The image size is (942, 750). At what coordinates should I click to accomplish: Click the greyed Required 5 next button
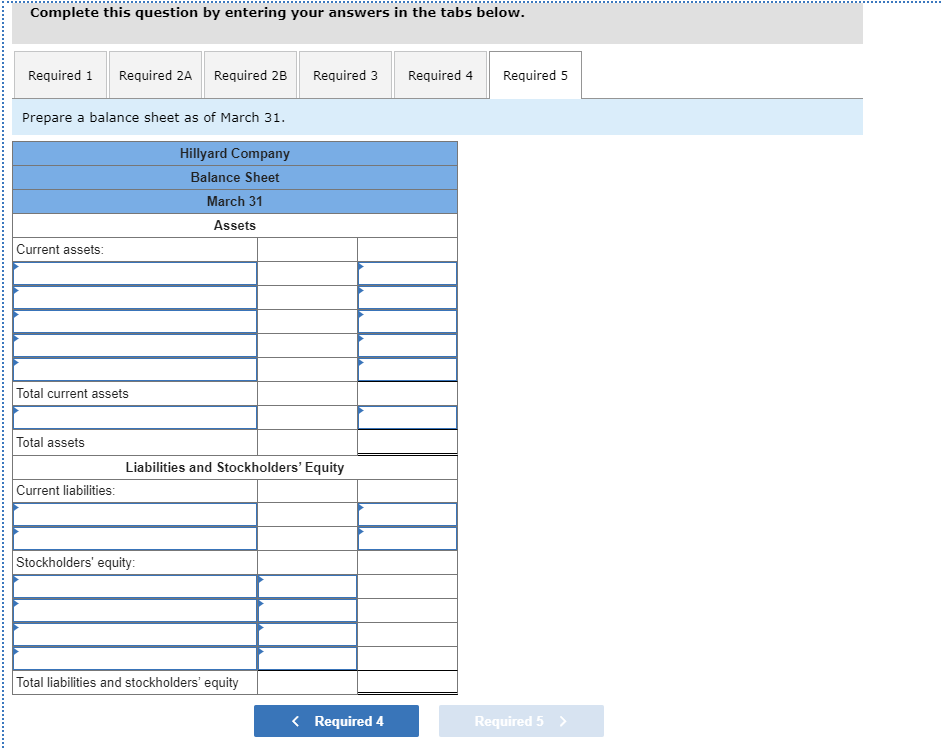[521, 721]
